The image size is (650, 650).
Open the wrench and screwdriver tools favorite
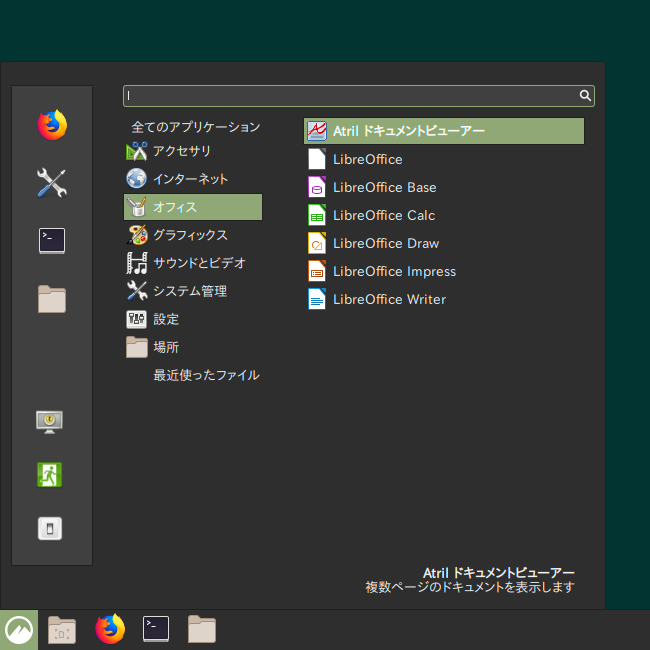point(52,183)
